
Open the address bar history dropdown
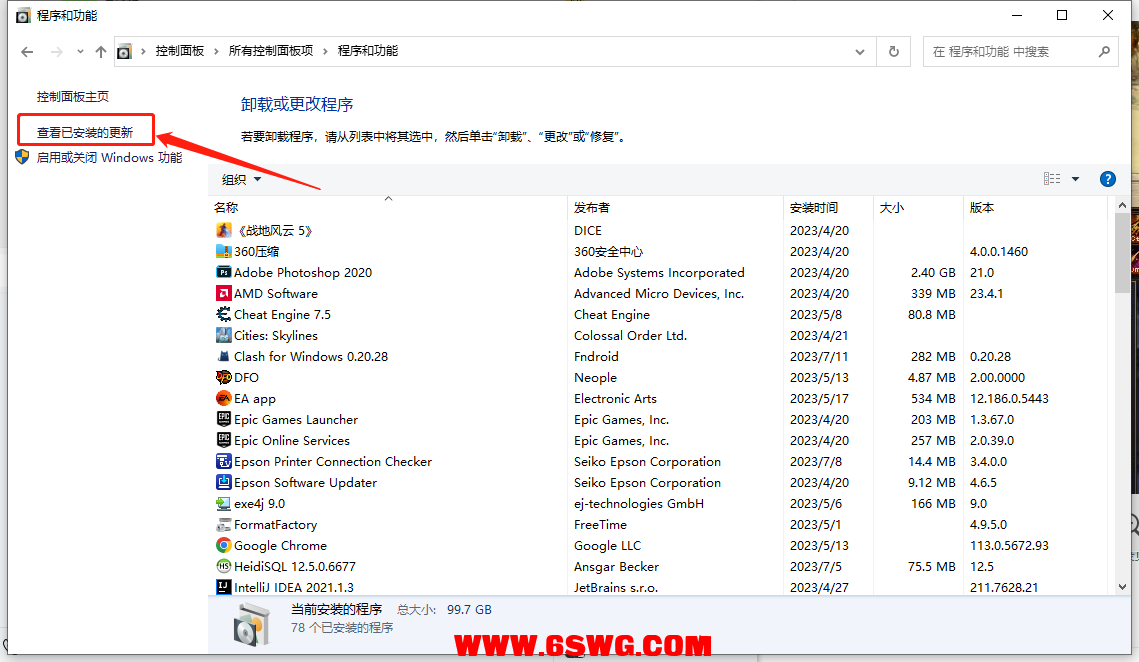pos(860,52)
